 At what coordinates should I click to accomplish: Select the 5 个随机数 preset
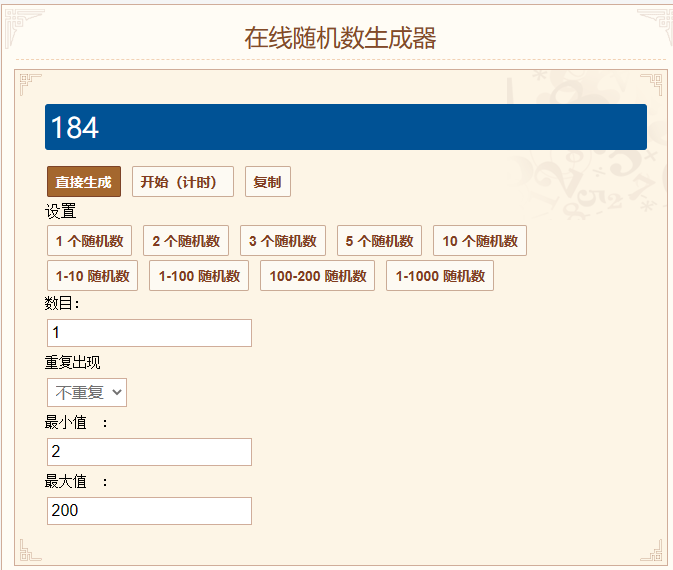pos(379,240)
